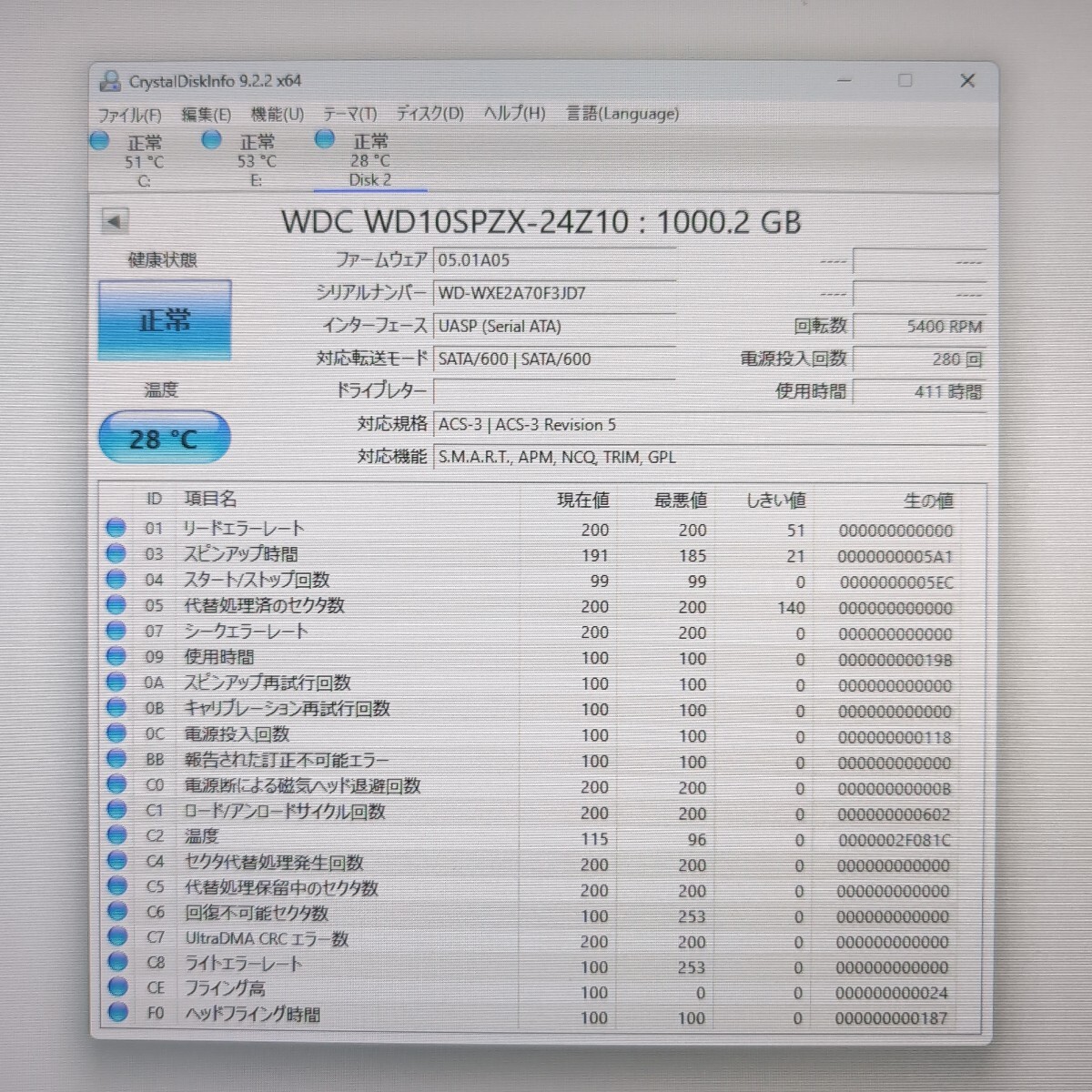Click the 項目名 column header

[x=210, y=499]
